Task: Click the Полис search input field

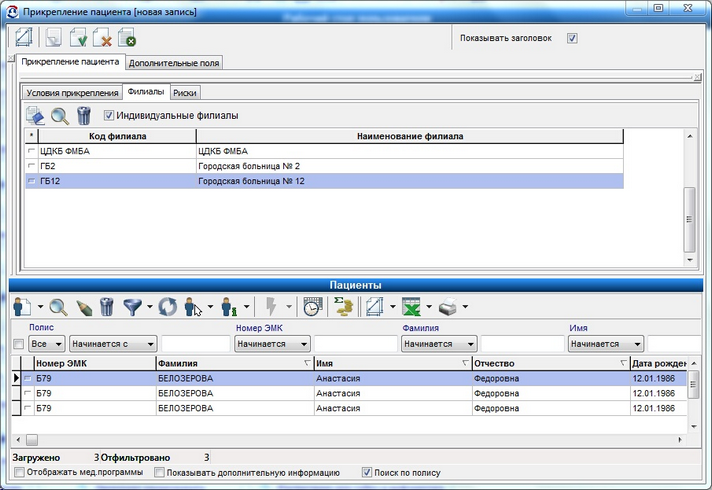Action: click(196, 344)
